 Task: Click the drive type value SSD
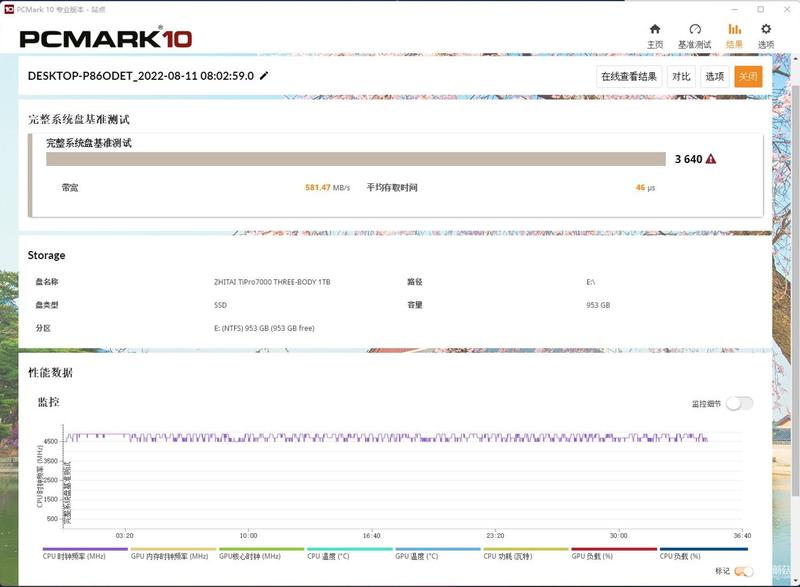click(220, 305)
